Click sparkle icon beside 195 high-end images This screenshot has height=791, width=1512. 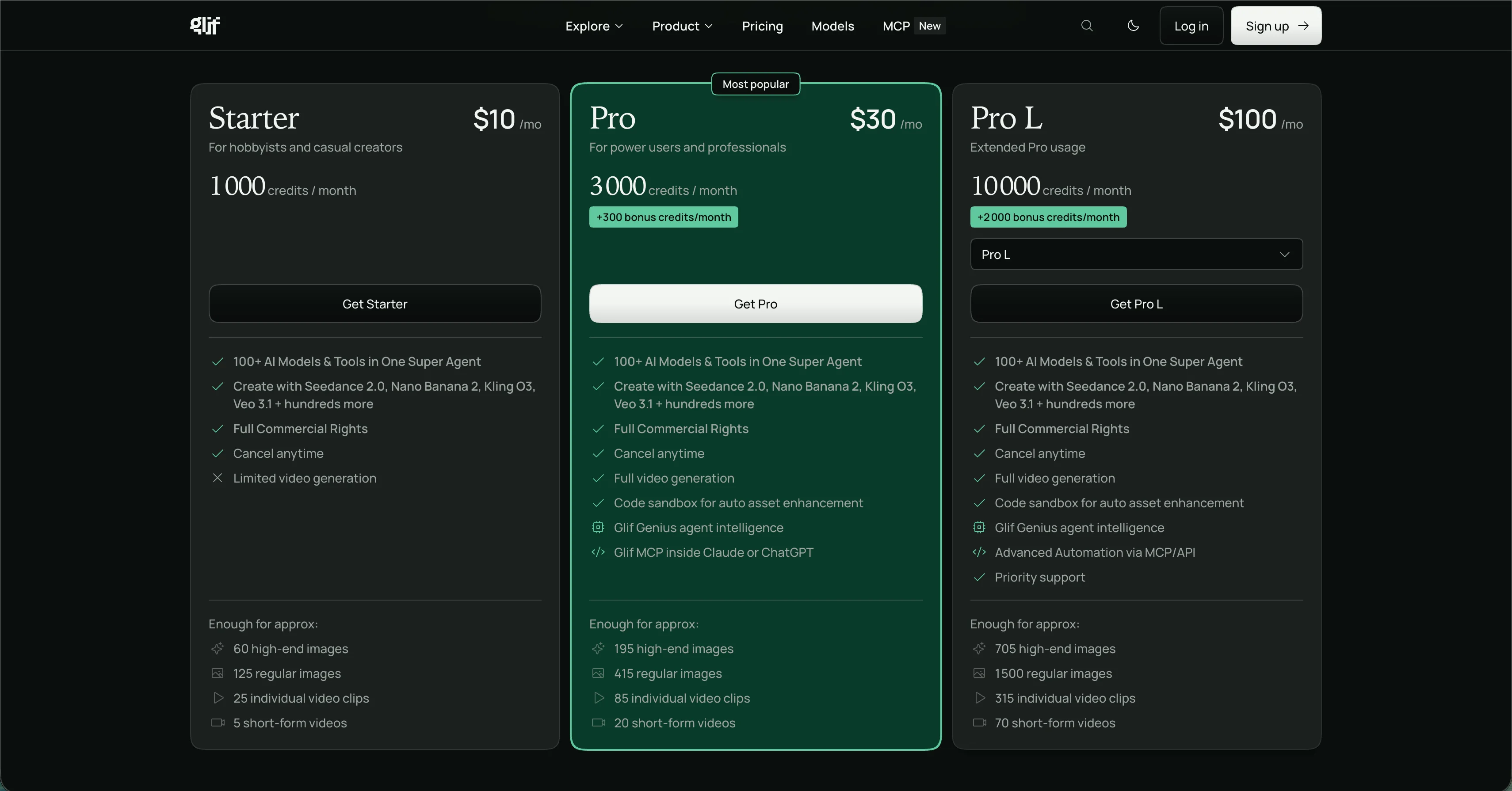[x=598, y=648]
